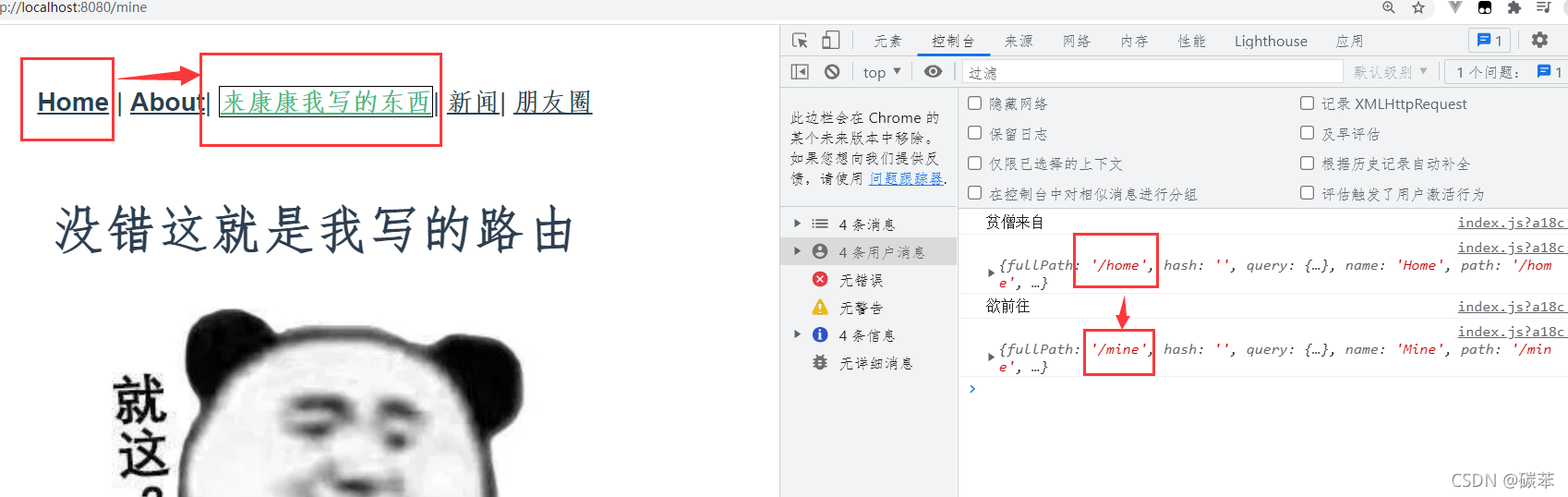
Task: Enable 仅限已选择的上下文 checkbox
Action: tap(974, 164)
